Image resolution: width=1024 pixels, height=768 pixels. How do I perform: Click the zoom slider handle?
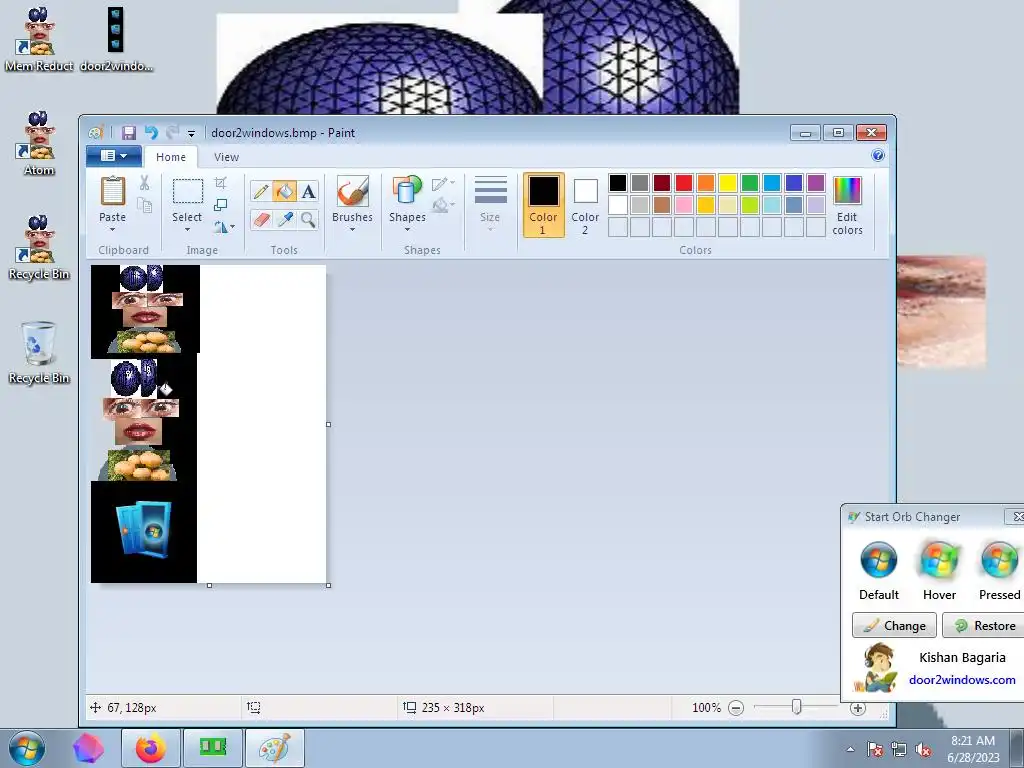coord(797,707)
